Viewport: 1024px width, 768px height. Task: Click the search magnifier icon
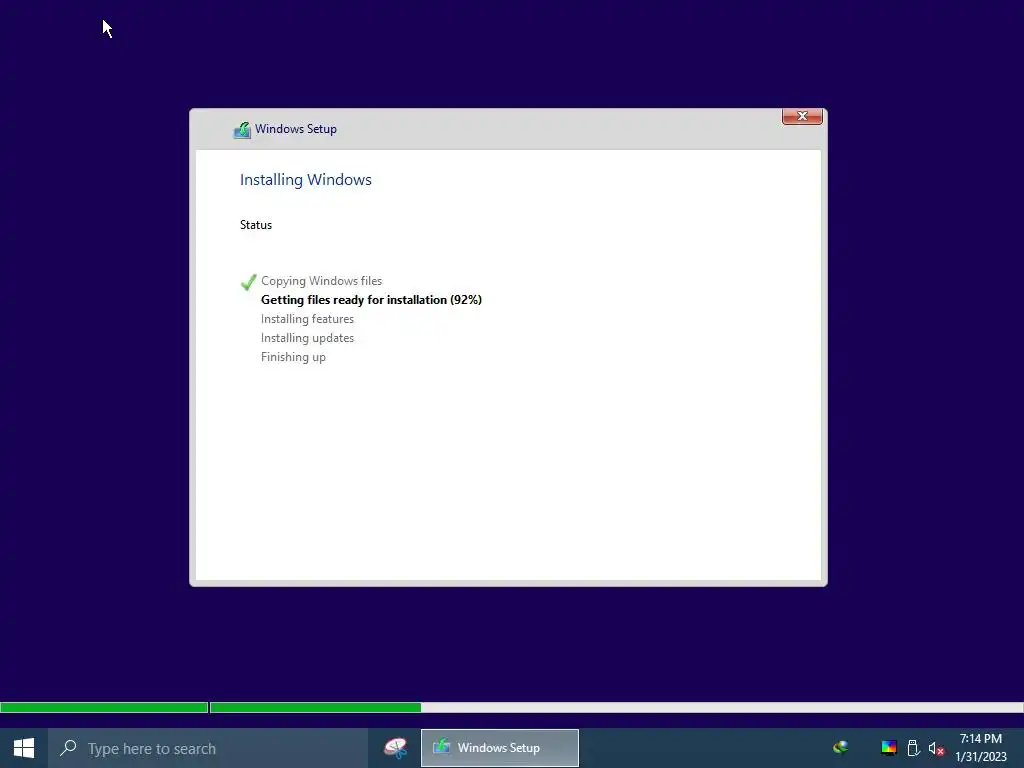pyautogui.click(x=68, y=747)
